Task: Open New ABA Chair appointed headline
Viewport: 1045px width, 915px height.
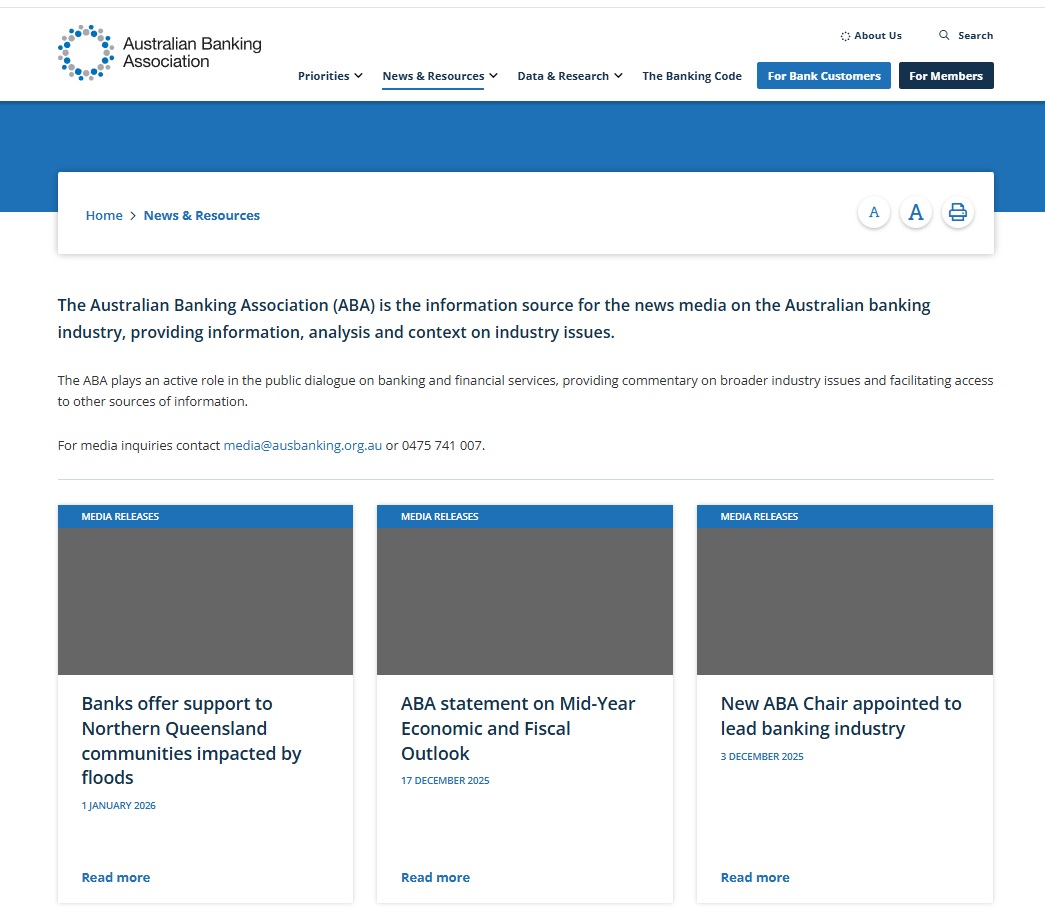Action: (840, 716)
